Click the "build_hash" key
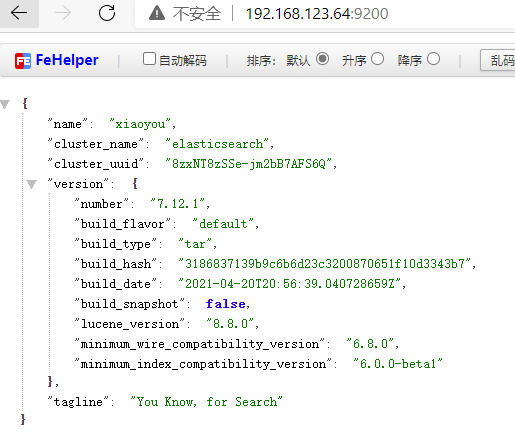The image size is (515, 448). (116, 264)
